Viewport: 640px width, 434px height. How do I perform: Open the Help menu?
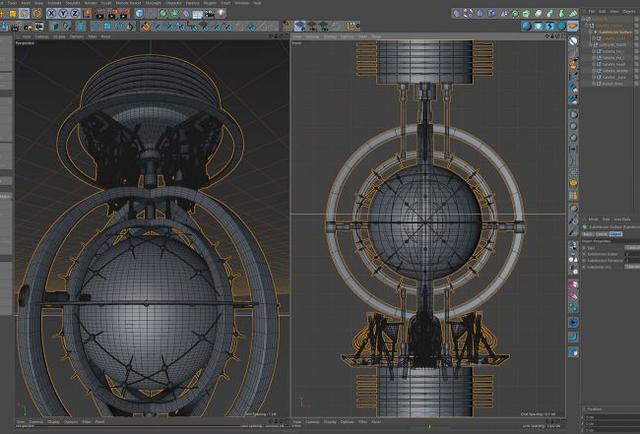point(257,3)
